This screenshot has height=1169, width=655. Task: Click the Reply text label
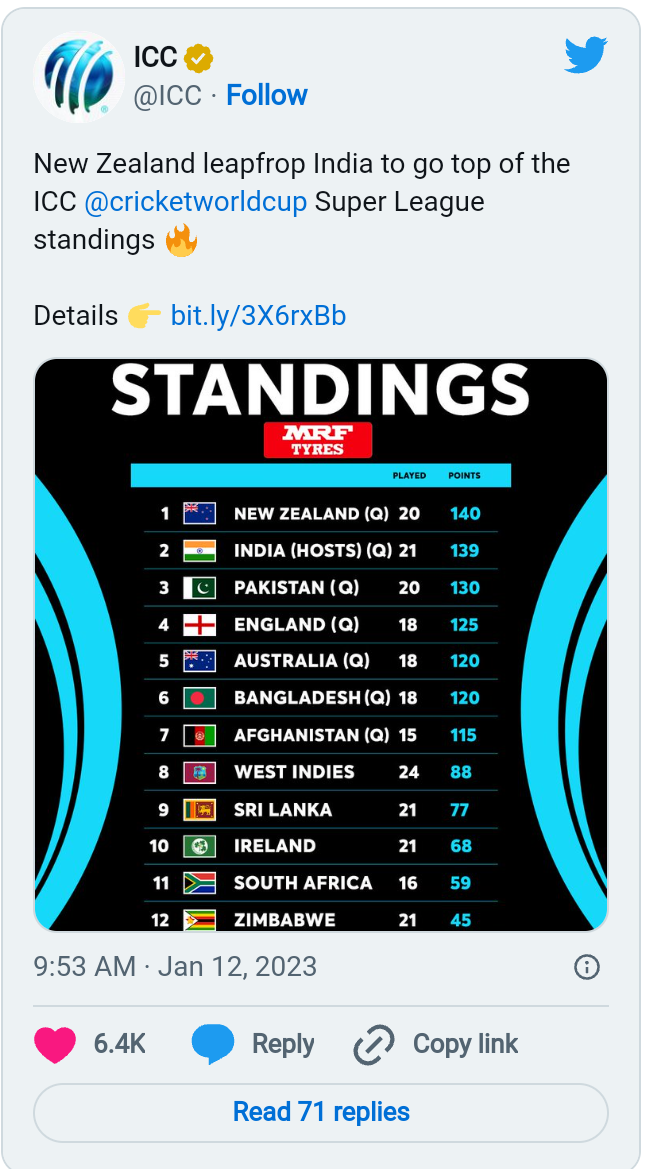click(x=283, y=1044)
